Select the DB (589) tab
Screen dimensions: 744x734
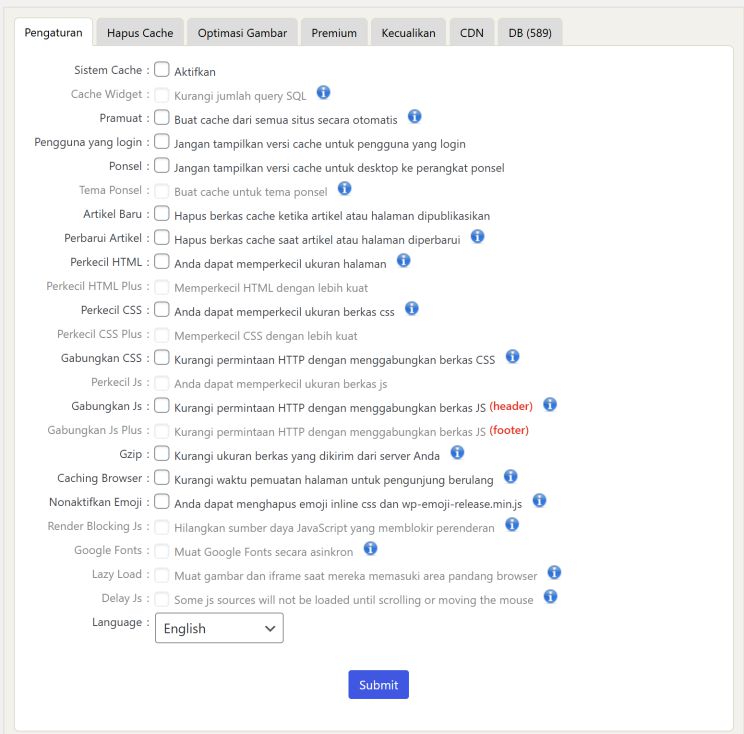(x=529, y=33)
